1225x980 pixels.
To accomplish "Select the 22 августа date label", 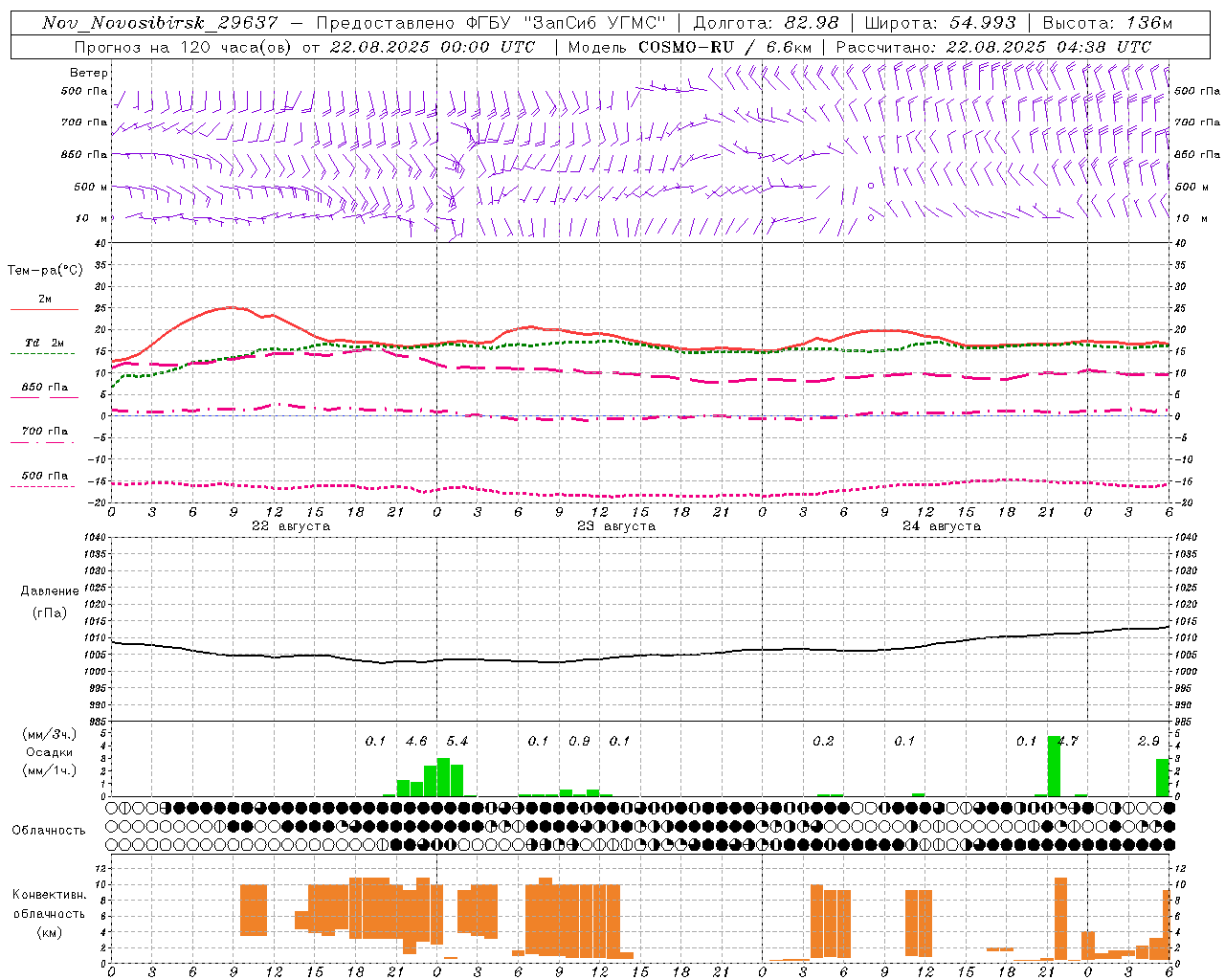I will click(290, 526).
